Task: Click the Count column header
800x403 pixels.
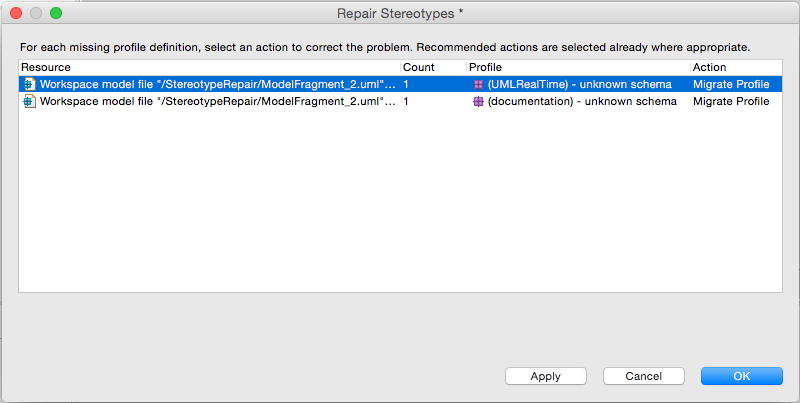Action: coord(418,67)
